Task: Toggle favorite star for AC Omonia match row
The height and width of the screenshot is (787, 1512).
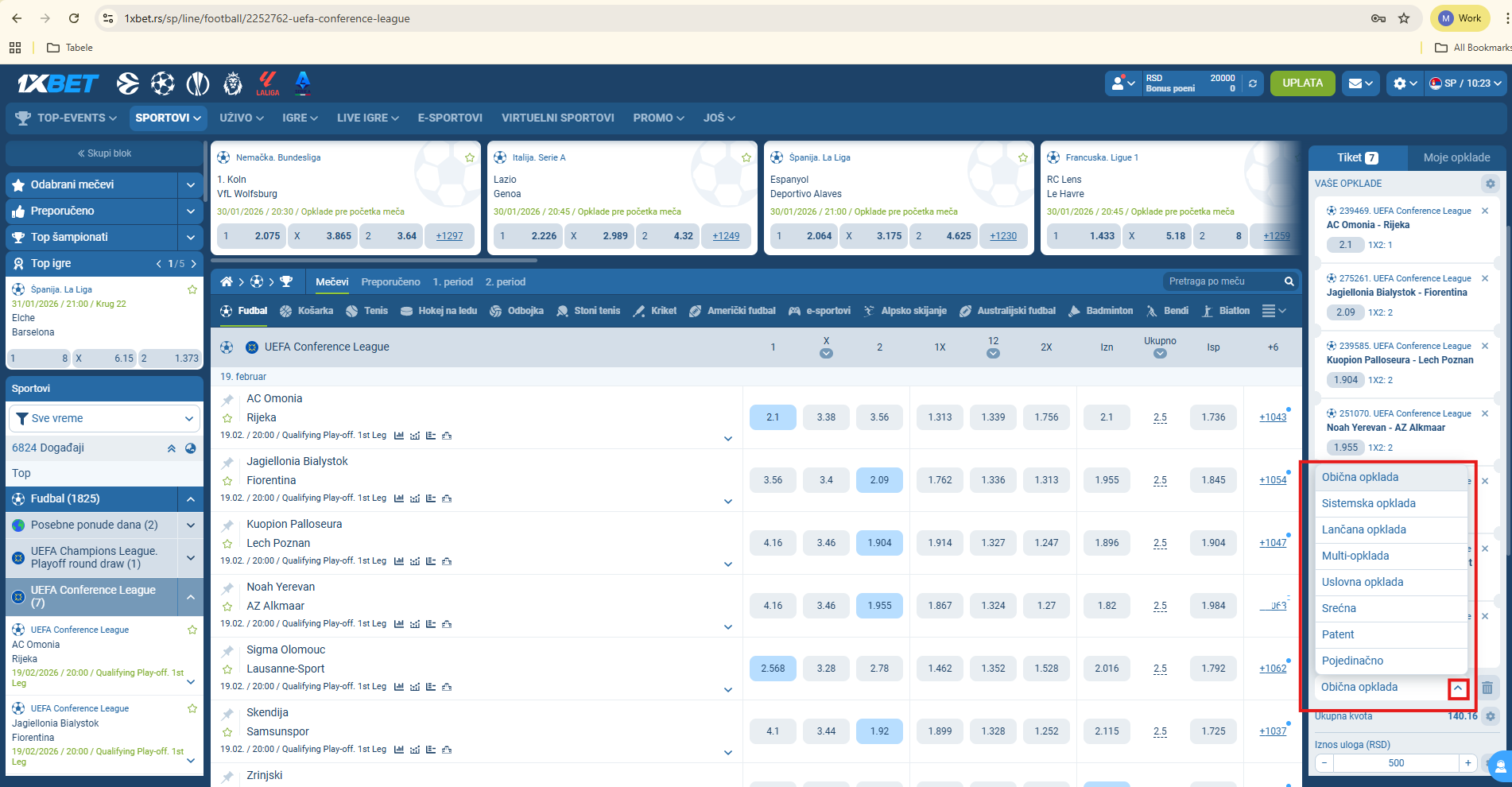Action: click(x=227, y=417)
